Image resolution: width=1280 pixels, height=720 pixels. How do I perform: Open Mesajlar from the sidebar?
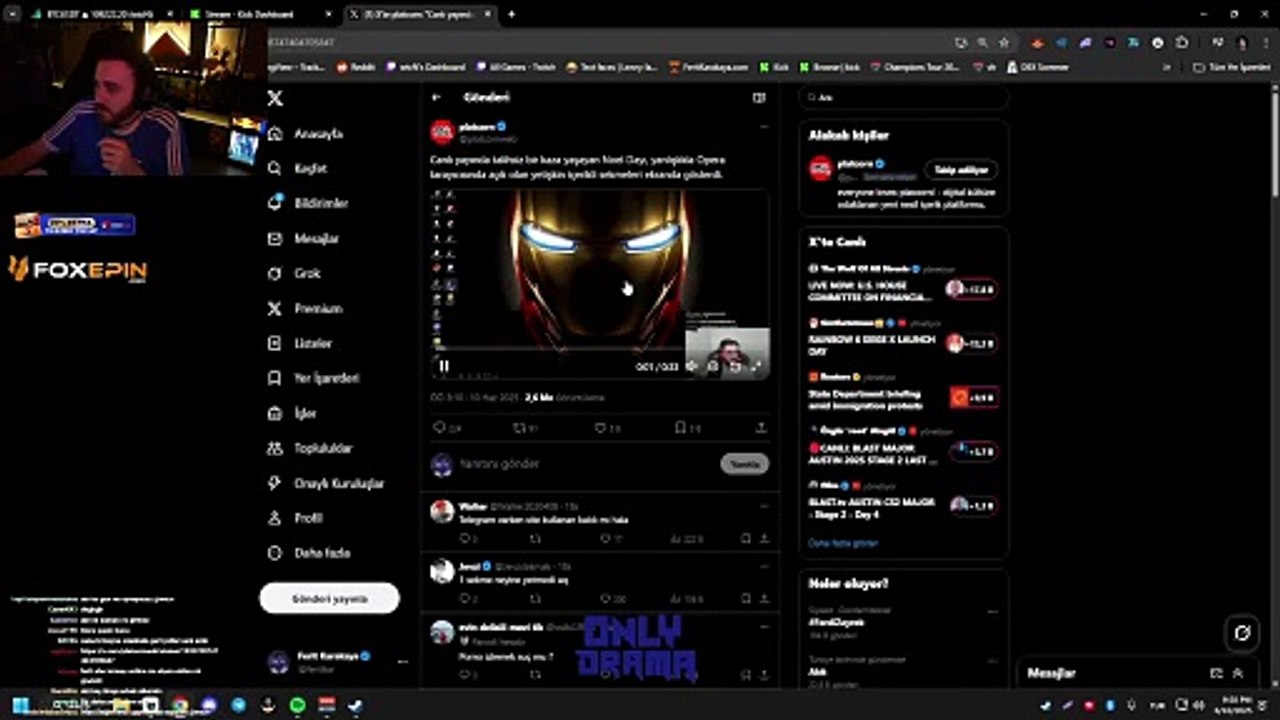(304, 239)
